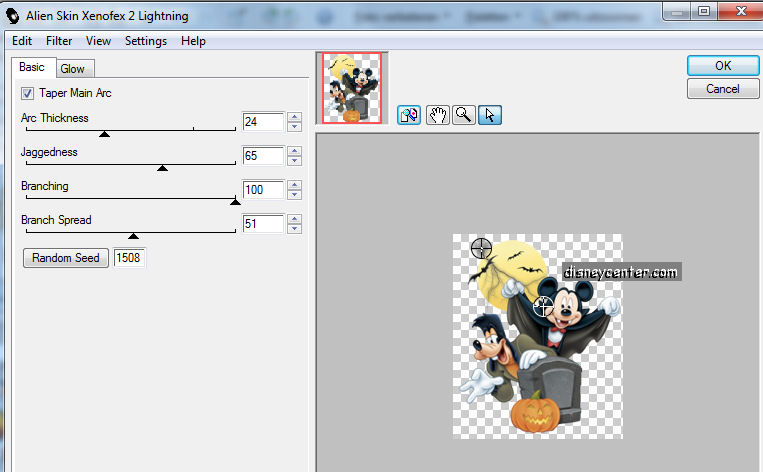The image size is (763, 472).
Task: Toggle the Taper Main Arc checkbox
Action: (27, 93)
